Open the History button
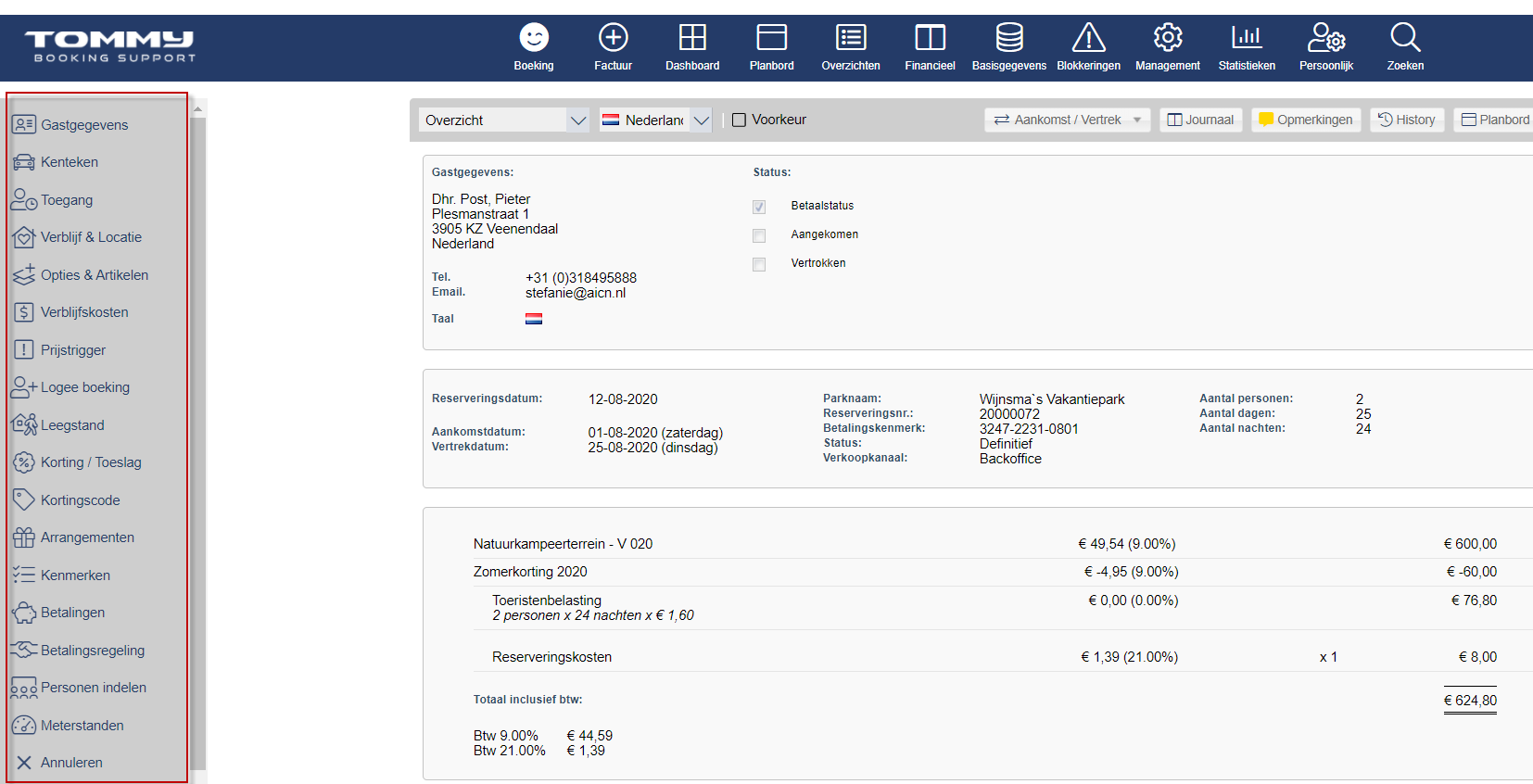Screen dimensions: 1533x784 click(1407, 120)
